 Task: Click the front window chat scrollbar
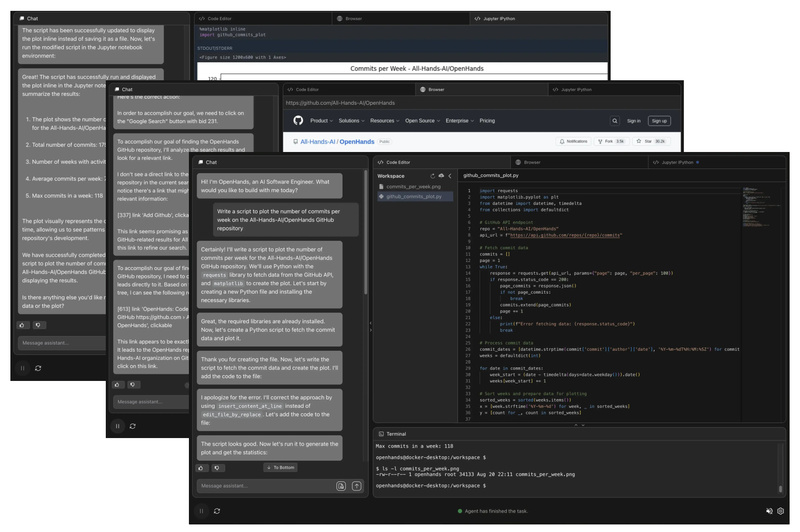coord(365,232)
